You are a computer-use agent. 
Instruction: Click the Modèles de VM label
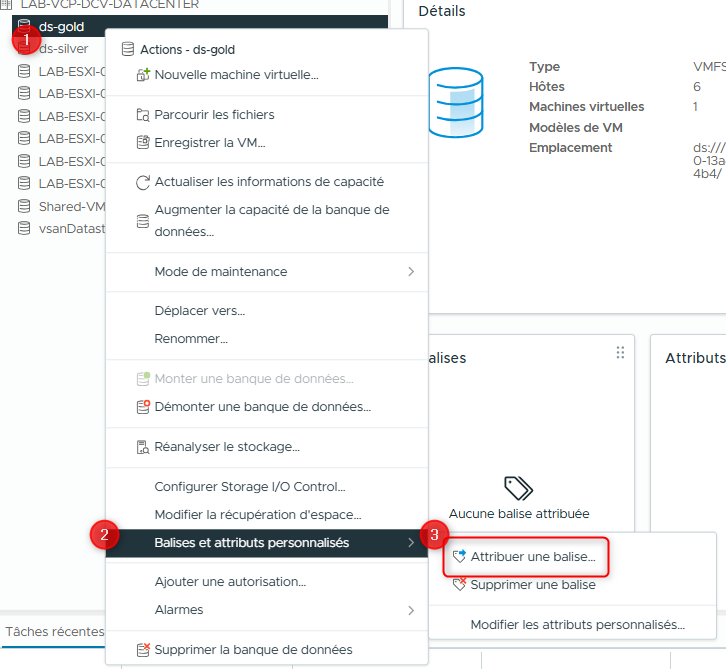[576, 127]
